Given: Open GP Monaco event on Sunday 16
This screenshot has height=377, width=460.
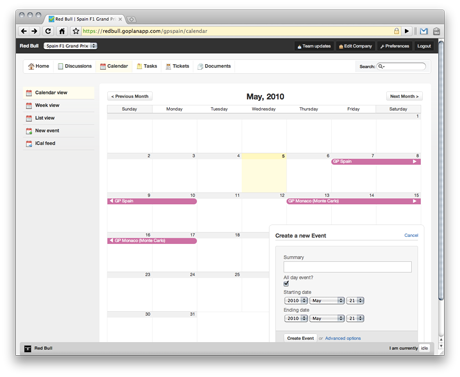Looking at the screenshot, I should pyautogui.click(x=152, y=241).
